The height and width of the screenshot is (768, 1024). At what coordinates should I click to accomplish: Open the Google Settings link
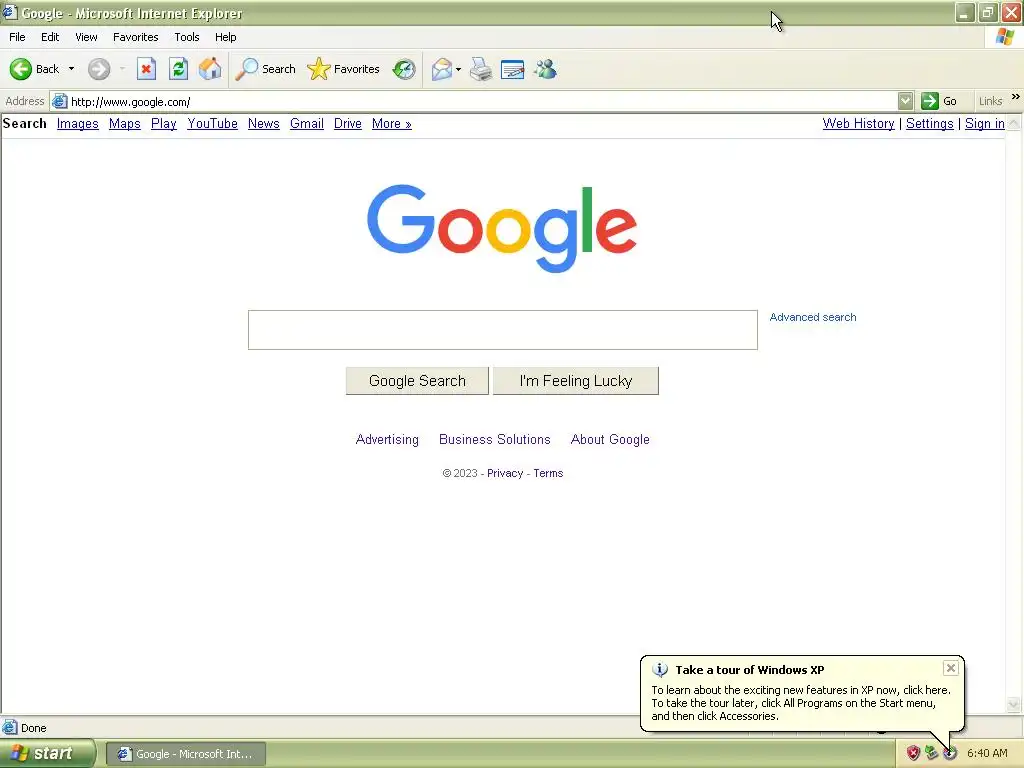(x=929, y=123)
